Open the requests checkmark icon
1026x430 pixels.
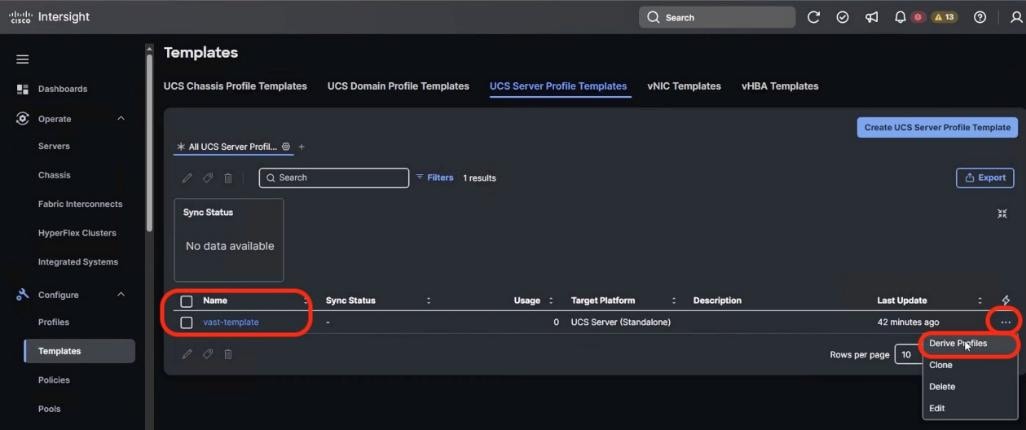pyautogui.click(x=843, y=18)
